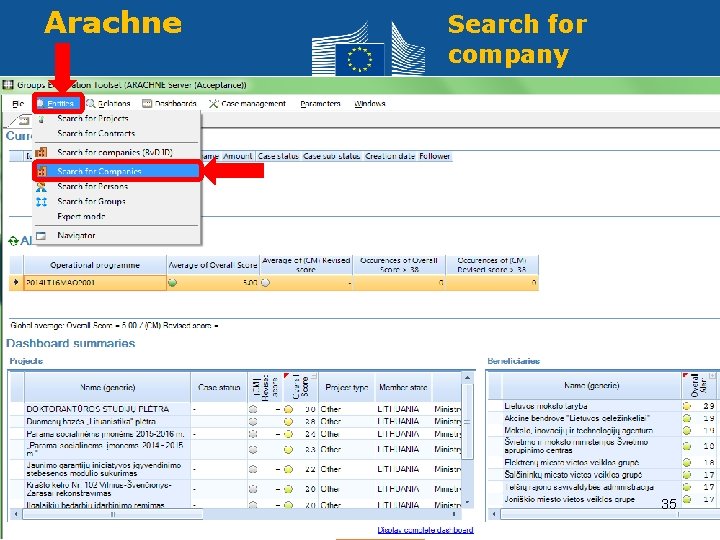Screen dimensions: 720x540
Task: Click yellow score dot for DOKTORANTŪROS row
Action: click(288, 409)
